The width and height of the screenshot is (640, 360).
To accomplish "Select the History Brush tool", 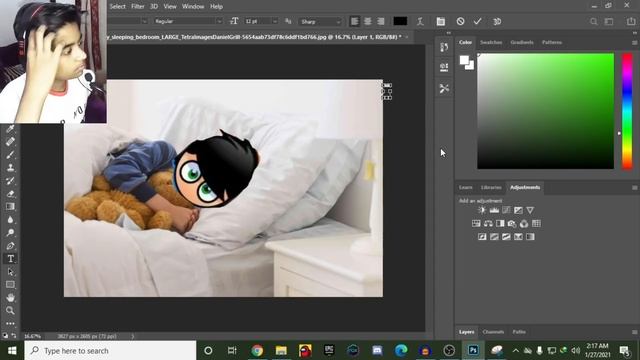I will pyautogui.click(x=10, y=181).
